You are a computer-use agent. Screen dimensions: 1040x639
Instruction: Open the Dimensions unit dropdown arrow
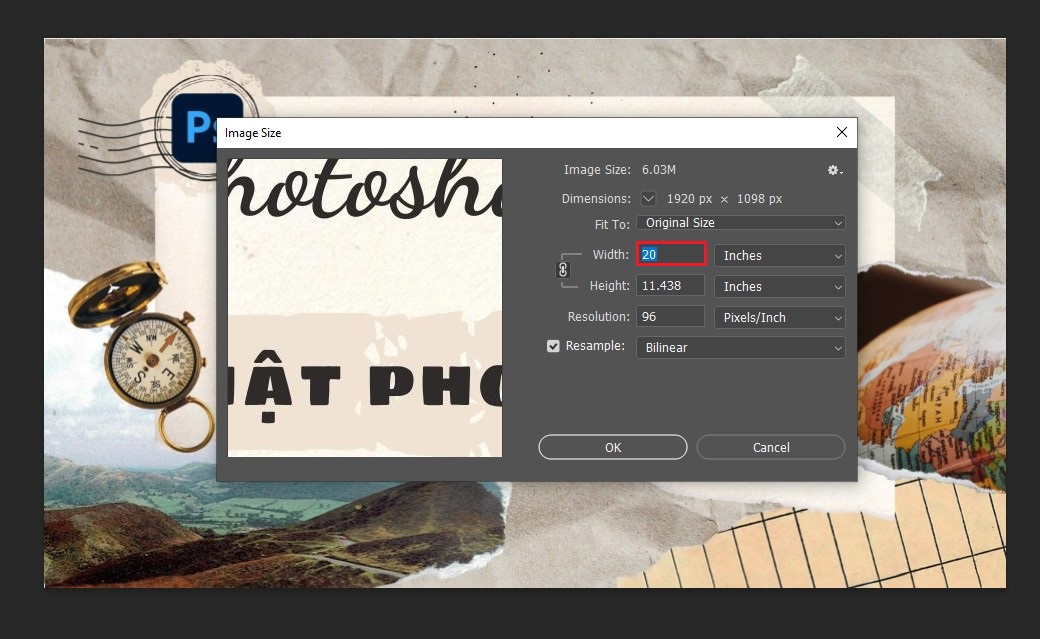648,198
